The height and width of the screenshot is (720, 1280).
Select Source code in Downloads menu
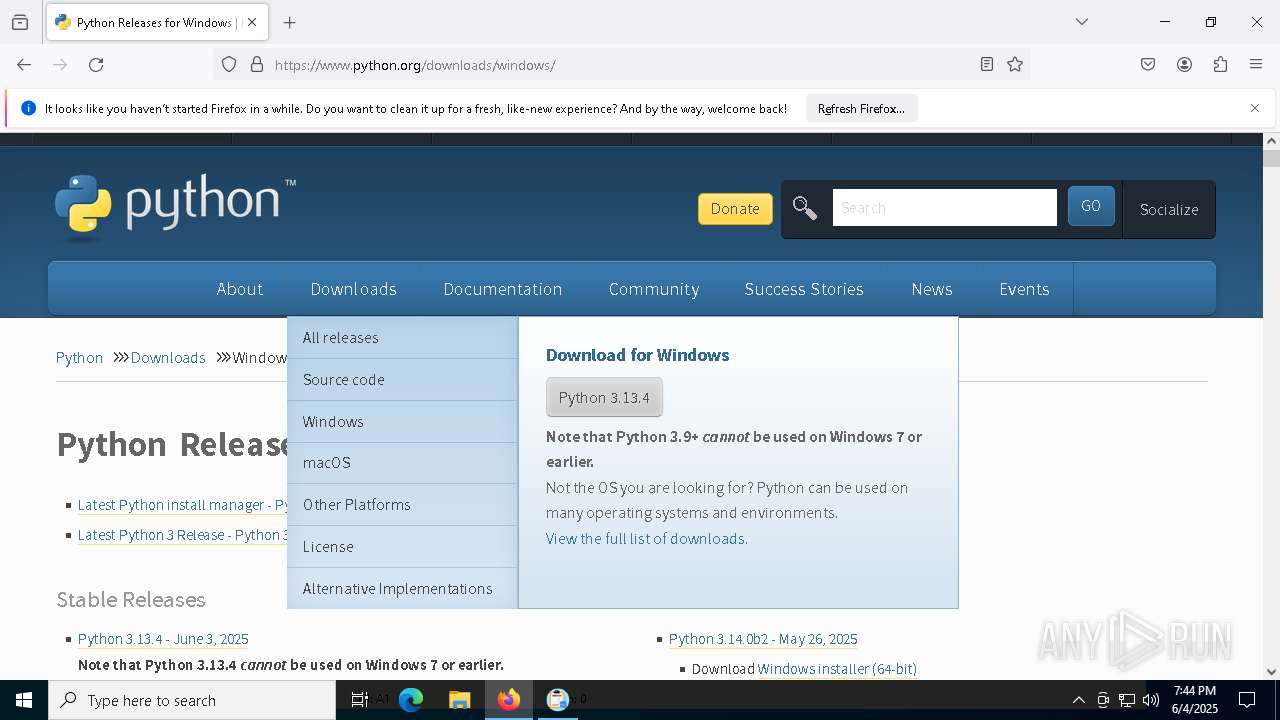coord(402,380)
